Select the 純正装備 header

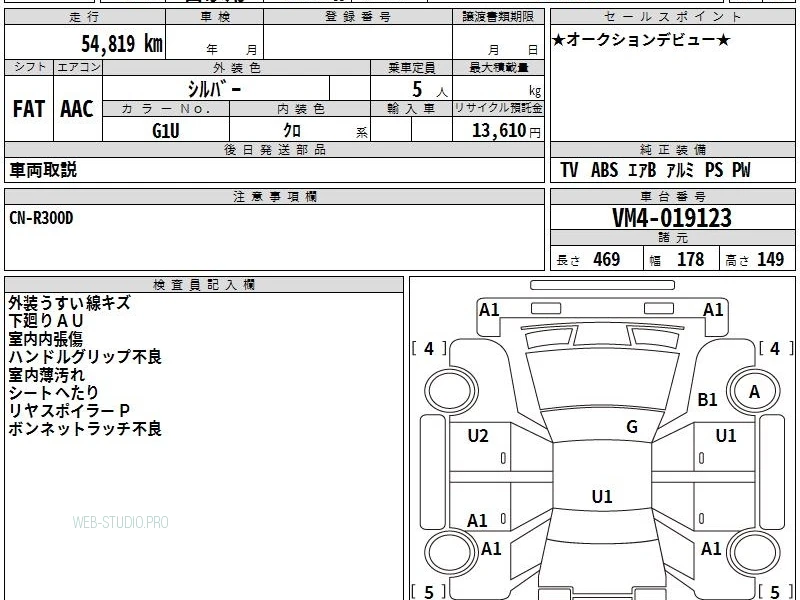672,149
